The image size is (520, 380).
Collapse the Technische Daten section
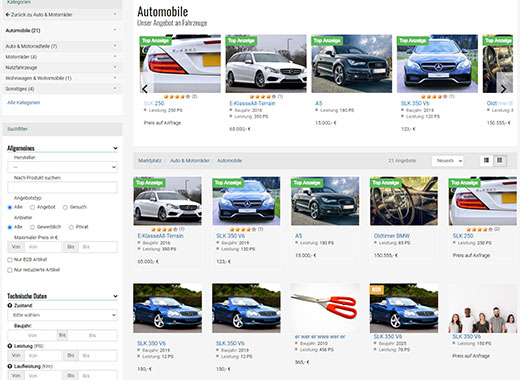(x=115, y=296)
